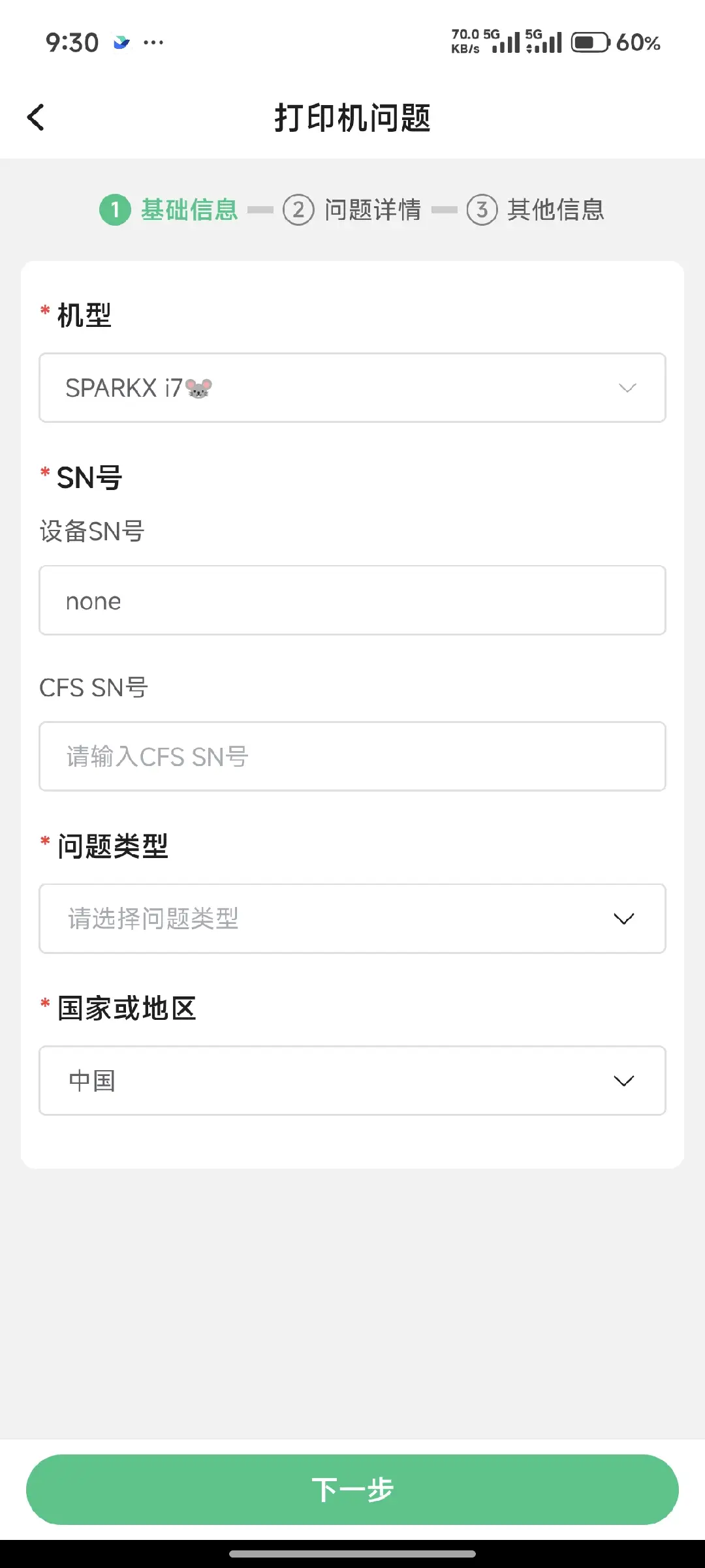This screenshot has height=1568, width=705.
Task: Tap the mouse emoji in model field
Action: point(199,388)
